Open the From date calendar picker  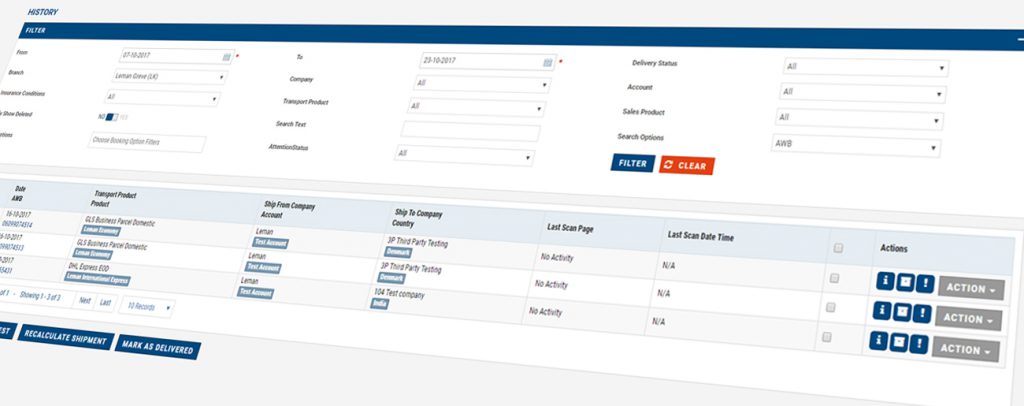(228, 57)
